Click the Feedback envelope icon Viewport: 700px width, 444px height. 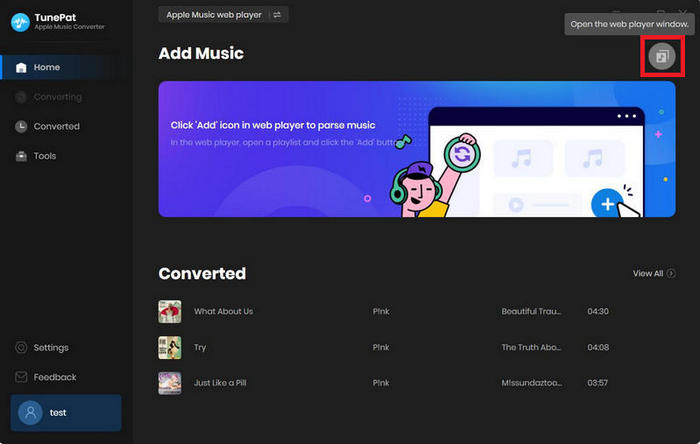[x=21, y=377]
